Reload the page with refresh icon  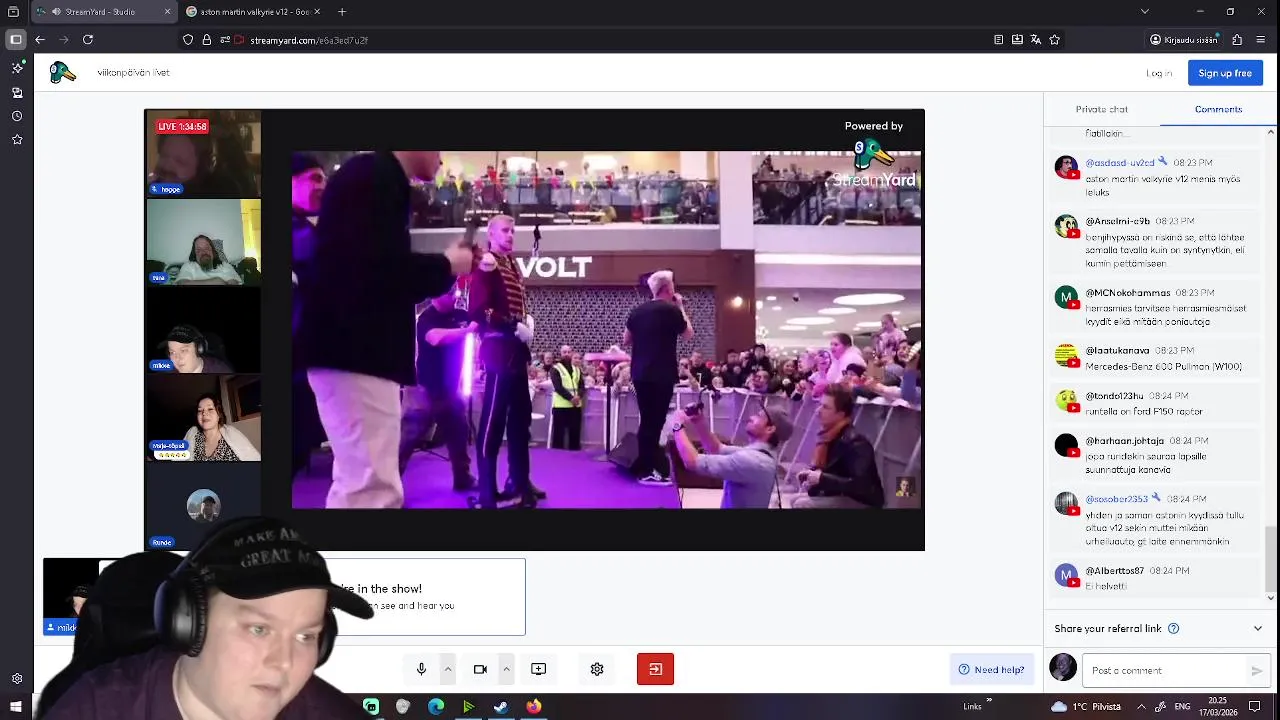pos(88,40)
